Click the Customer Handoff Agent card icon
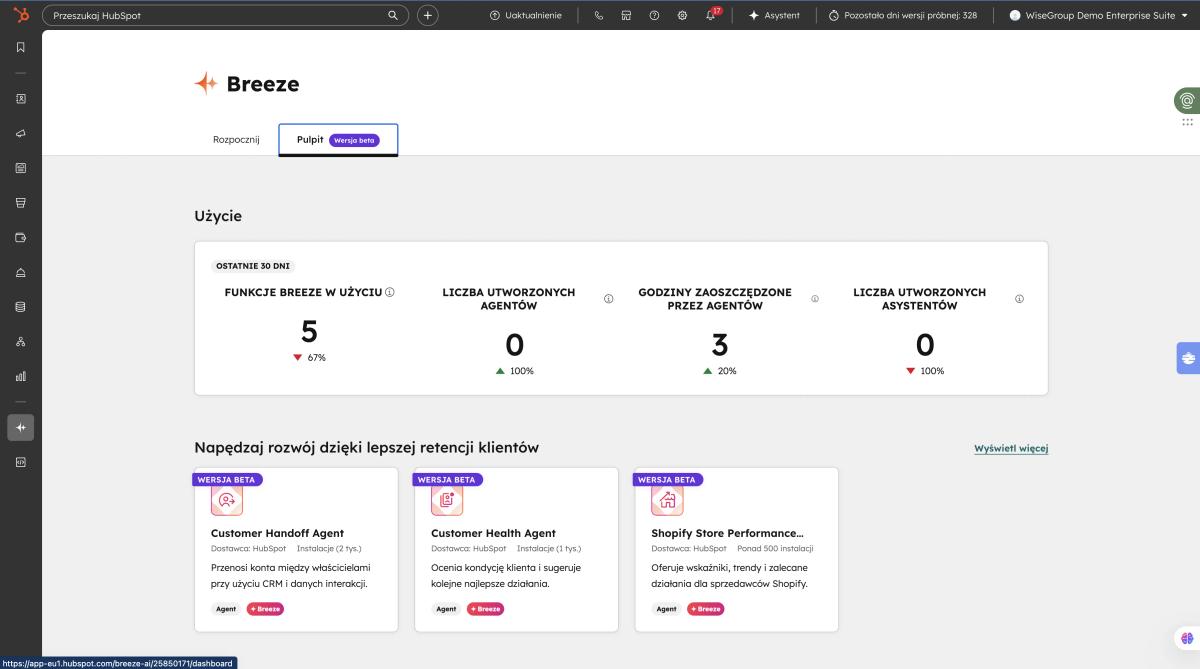The height and width of the screenshot is (669, 1200). pyautogui.click(x=227, y=500)
